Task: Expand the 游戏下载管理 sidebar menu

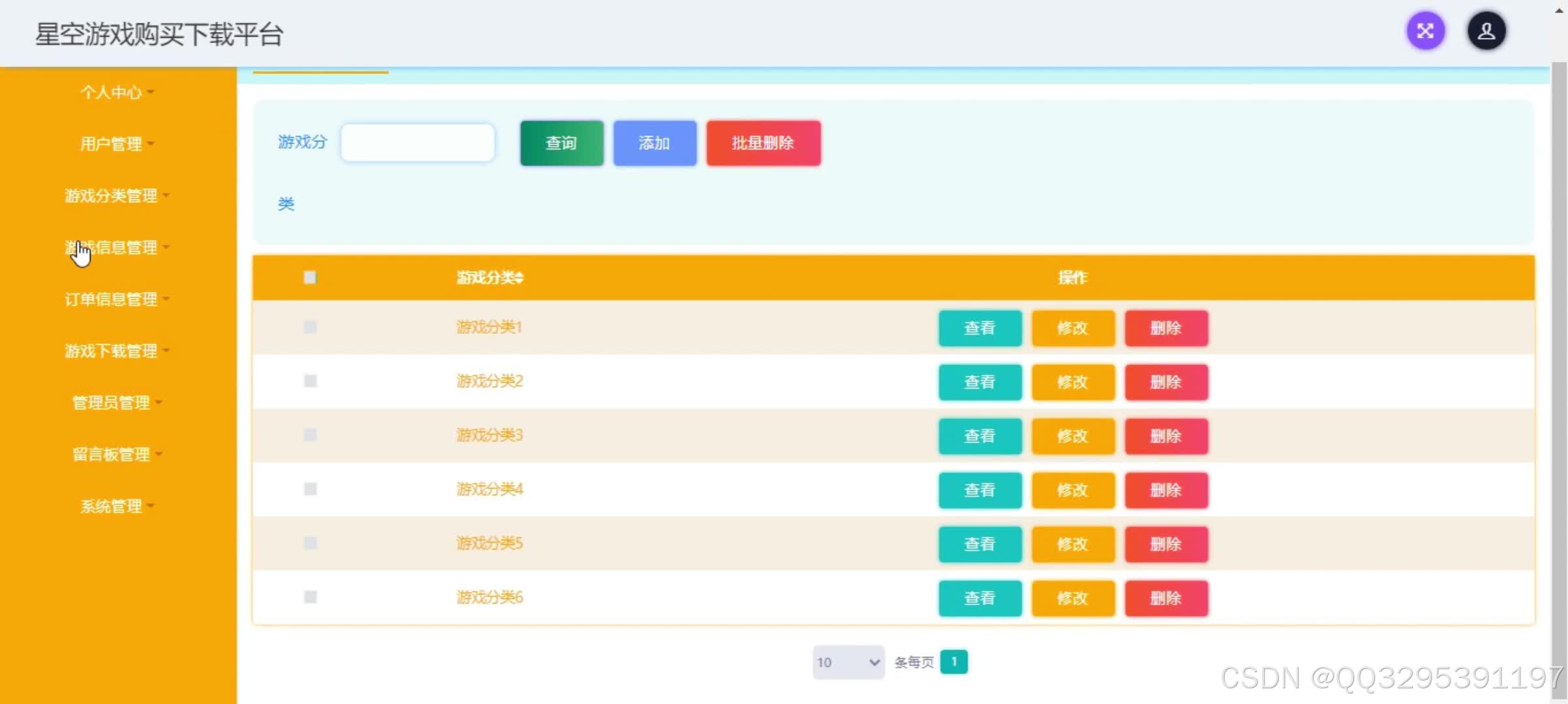Action: pyautogui.click(x=117, y=351)
